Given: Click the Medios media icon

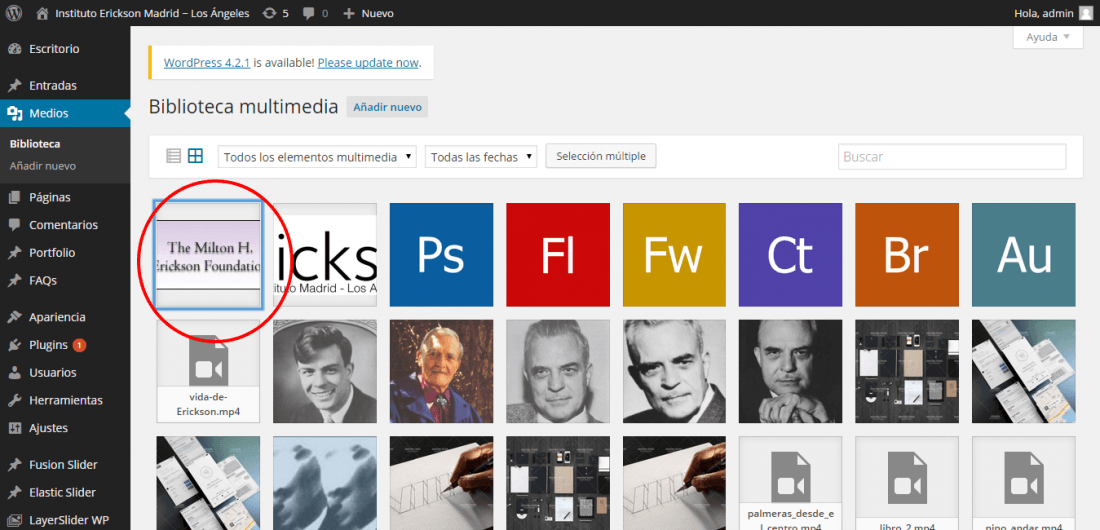Looking at the screenshot, I should 14,113.
